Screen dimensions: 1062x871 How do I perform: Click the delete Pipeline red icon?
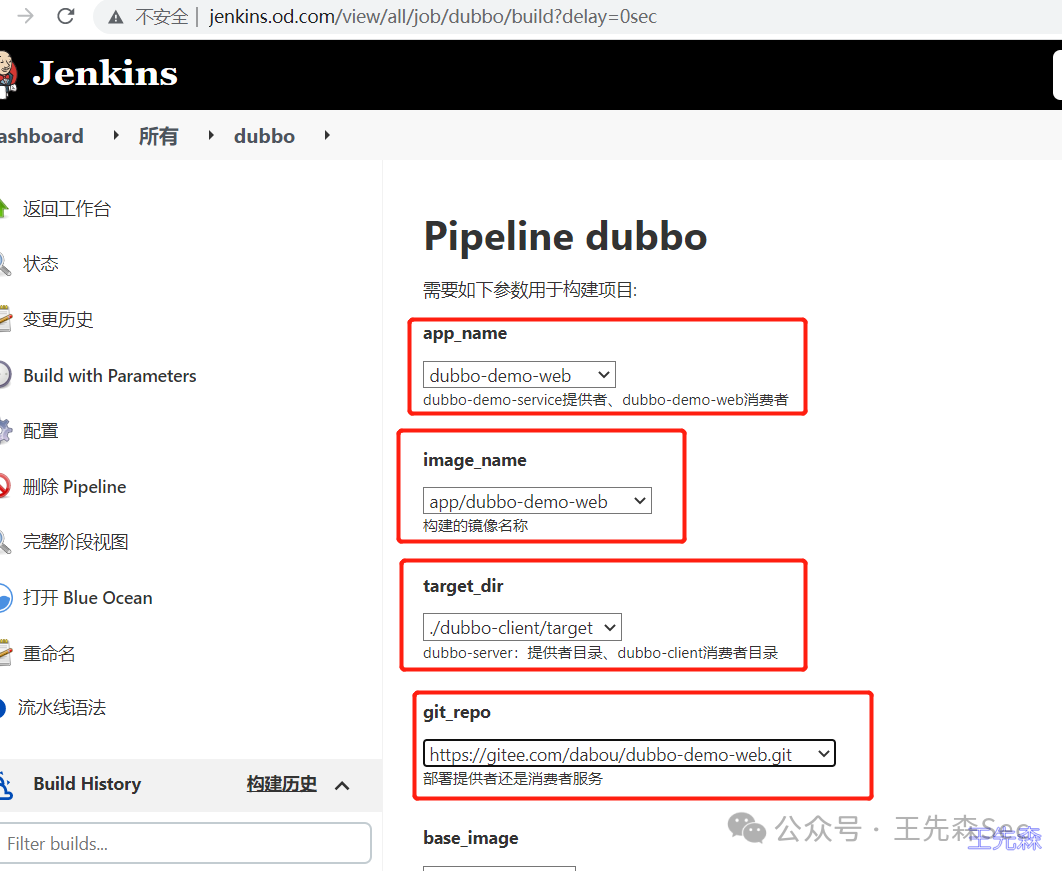coord(5,486)
